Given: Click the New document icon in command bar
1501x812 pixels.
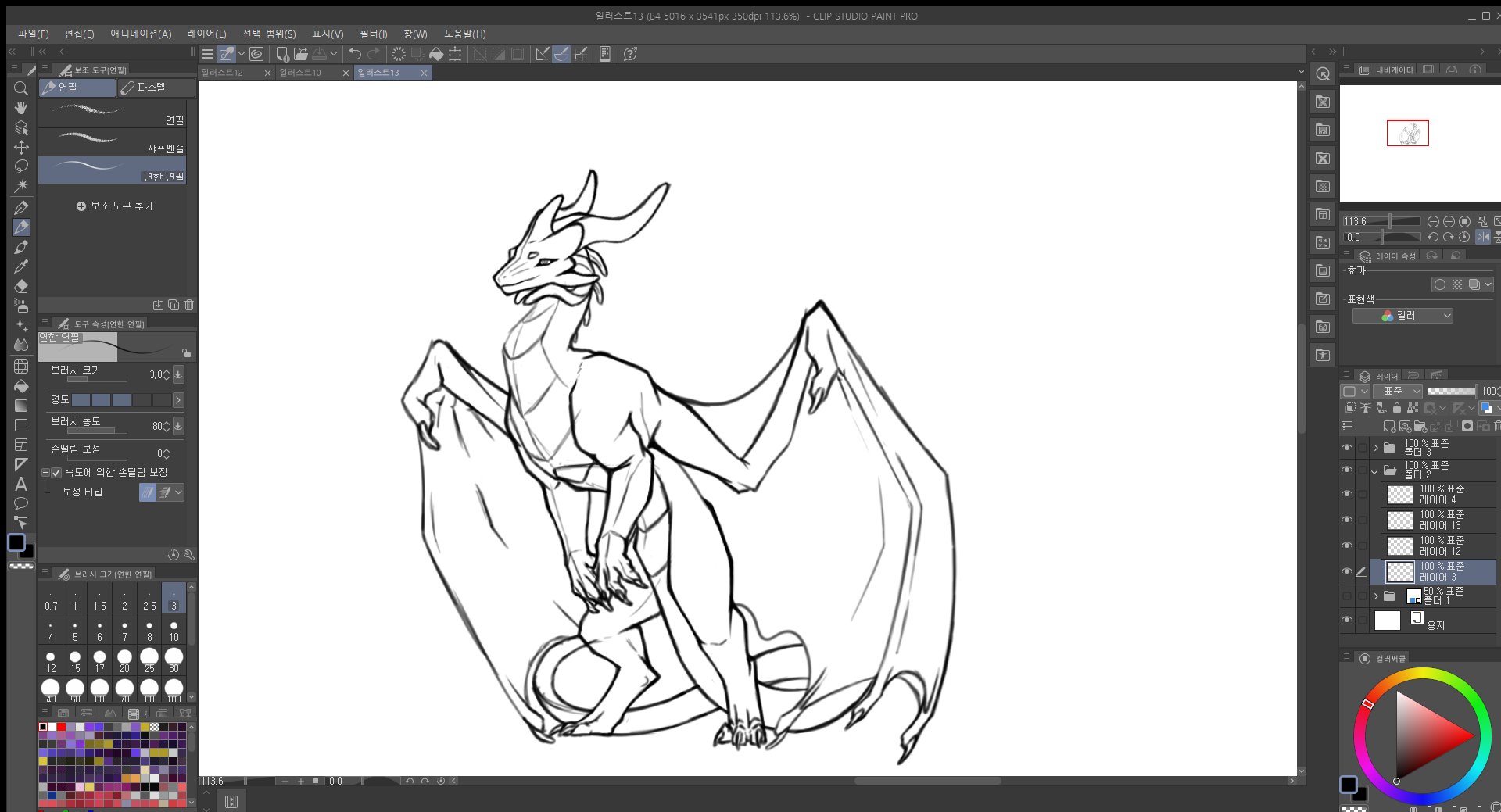Looking at the screenshot, I should click(x=282, y=54).
